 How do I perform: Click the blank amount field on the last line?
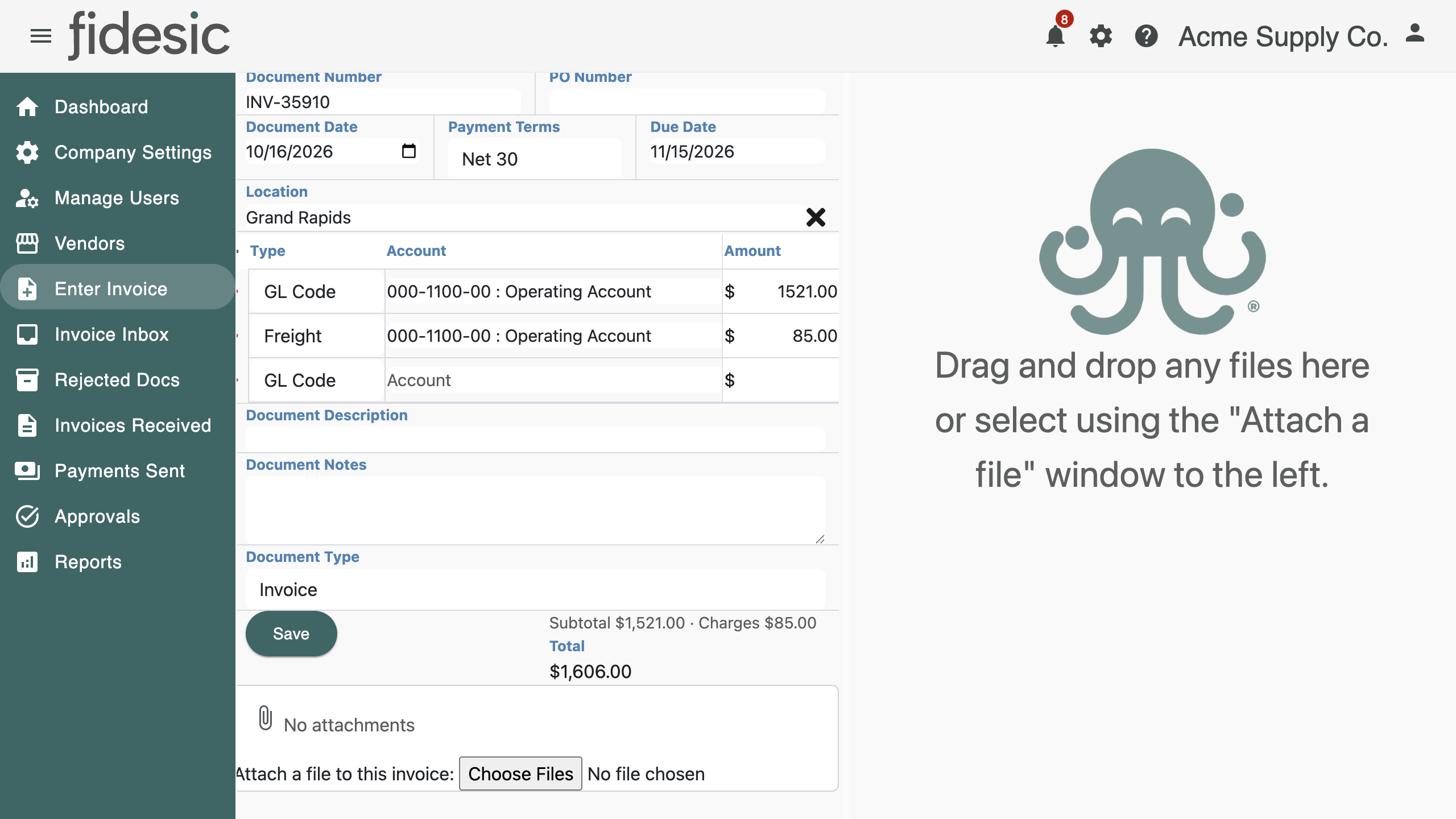(788, 380)
